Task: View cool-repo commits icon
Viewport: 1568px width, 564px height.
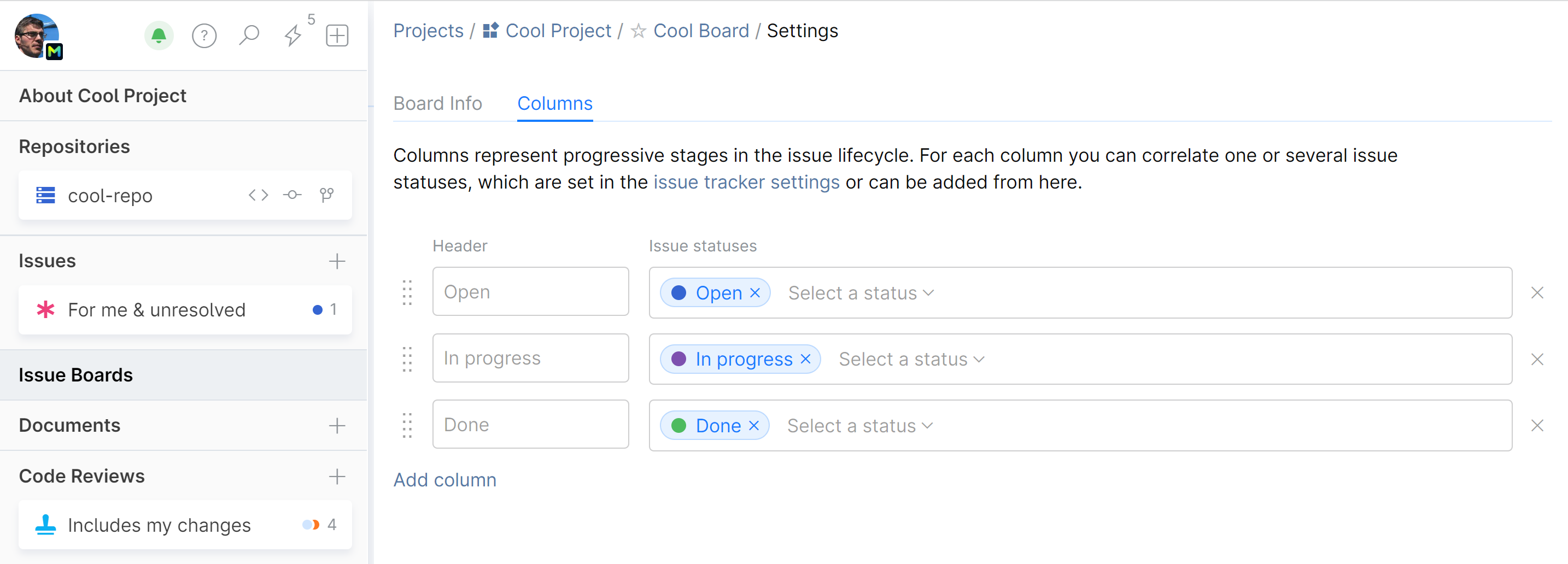Action: [x=292, y=195]
